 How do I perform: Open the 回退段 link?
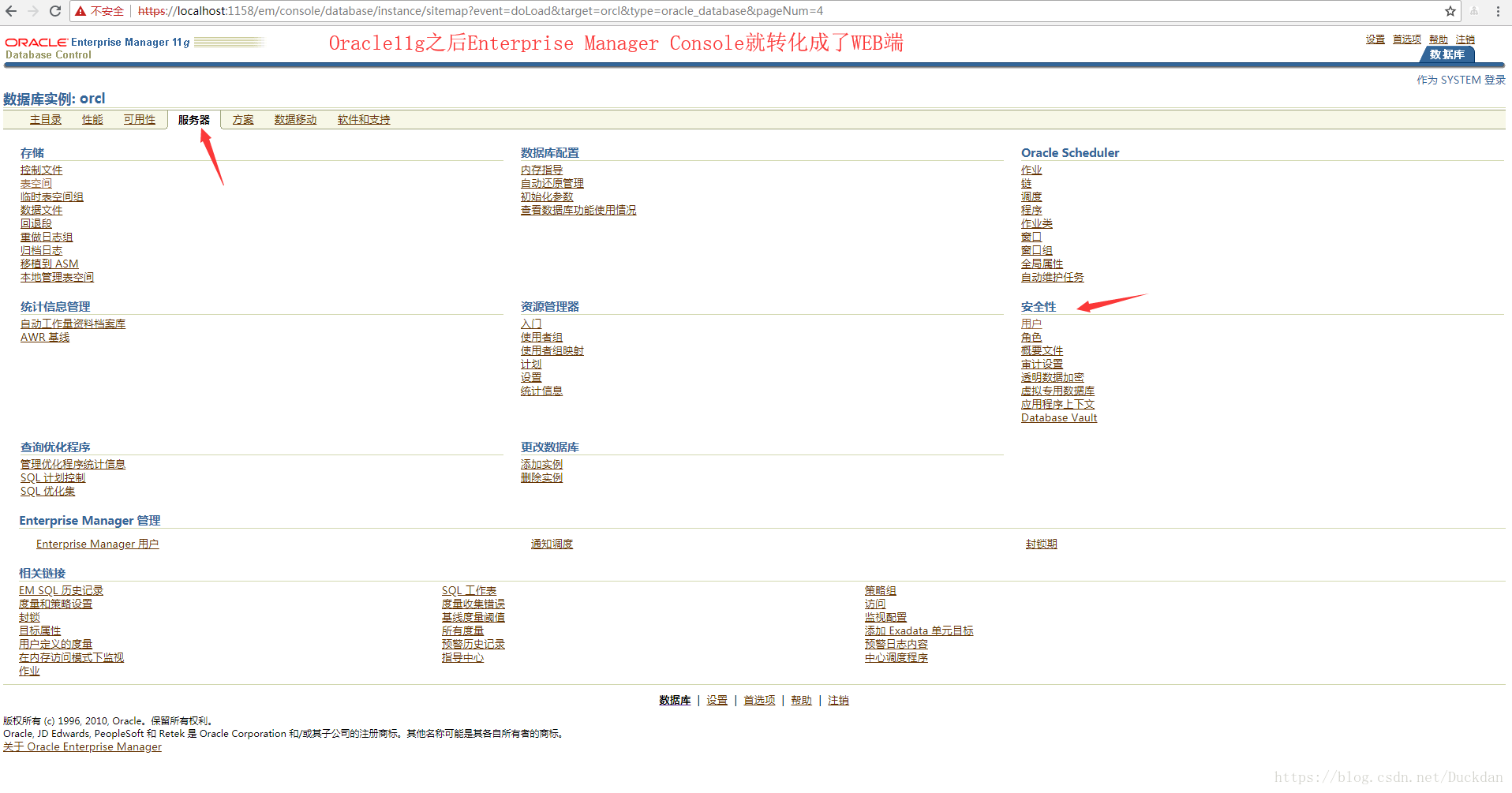(x=36, y=224)
